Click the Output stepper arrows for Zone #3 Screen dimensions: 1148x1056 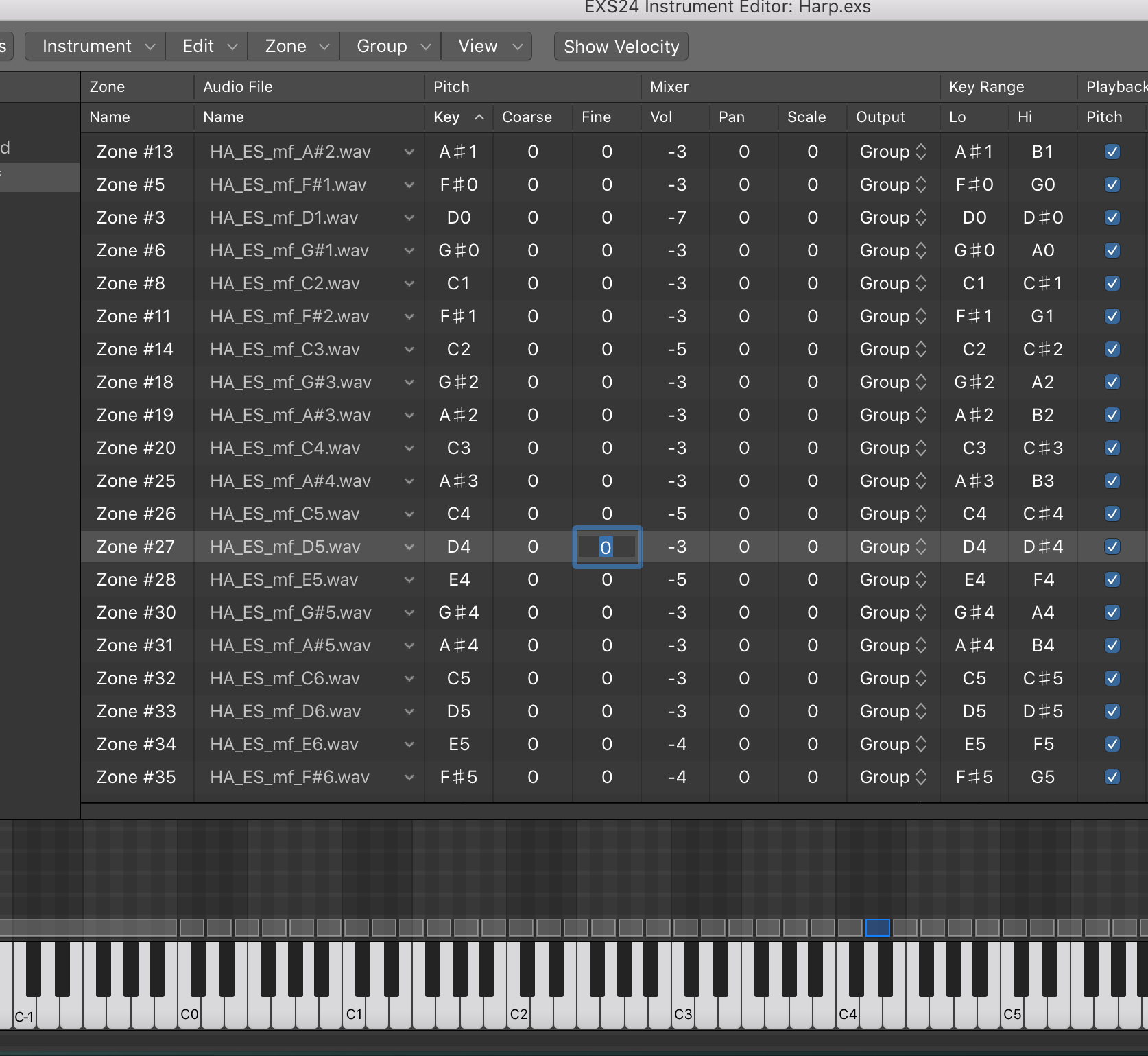click(921, 217)
